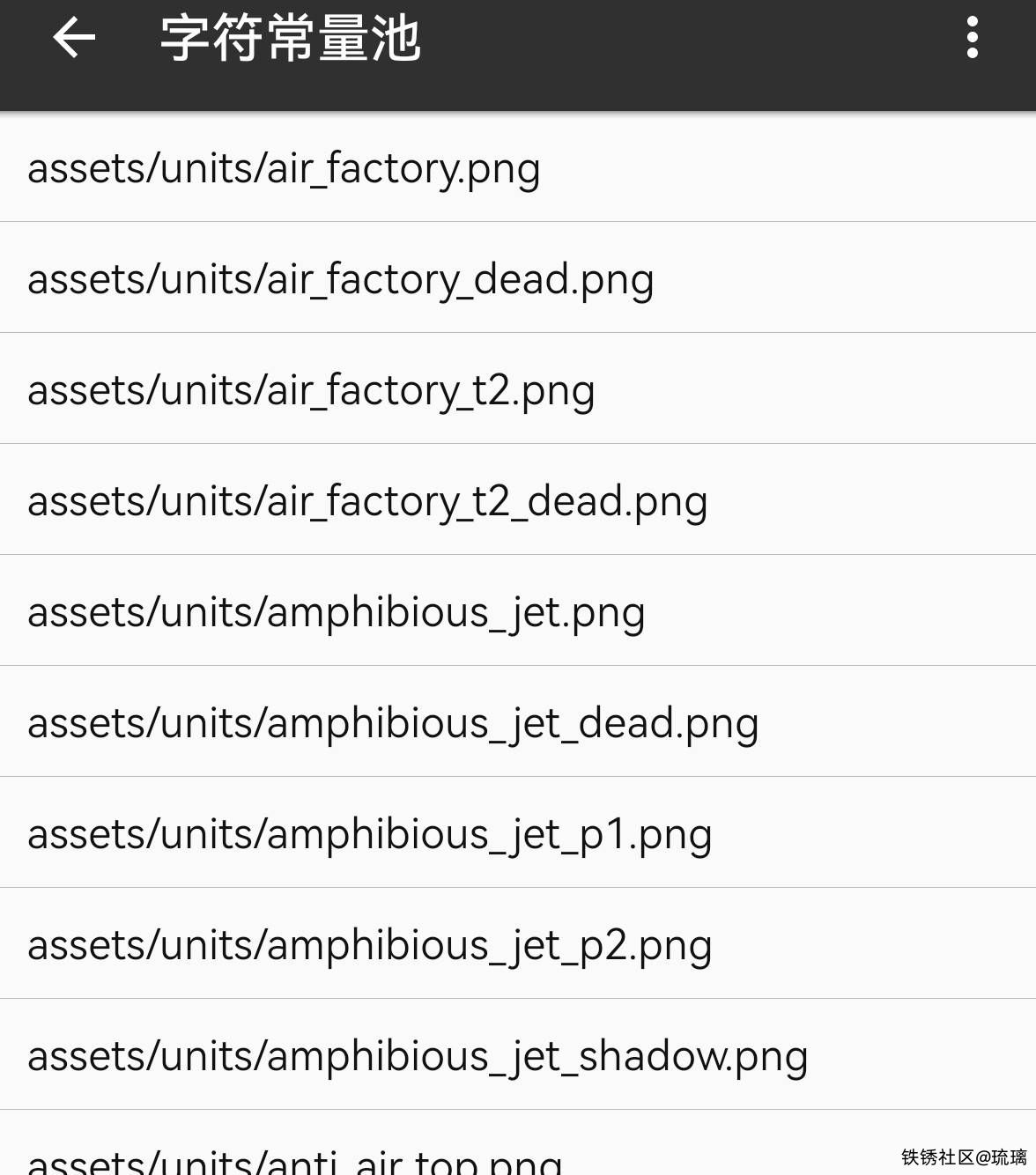Image resolution: width=1036 pixels, height=1175 pixels.
Task: Open the amphibious_jet.png string entry
Action: coord(336,611)
